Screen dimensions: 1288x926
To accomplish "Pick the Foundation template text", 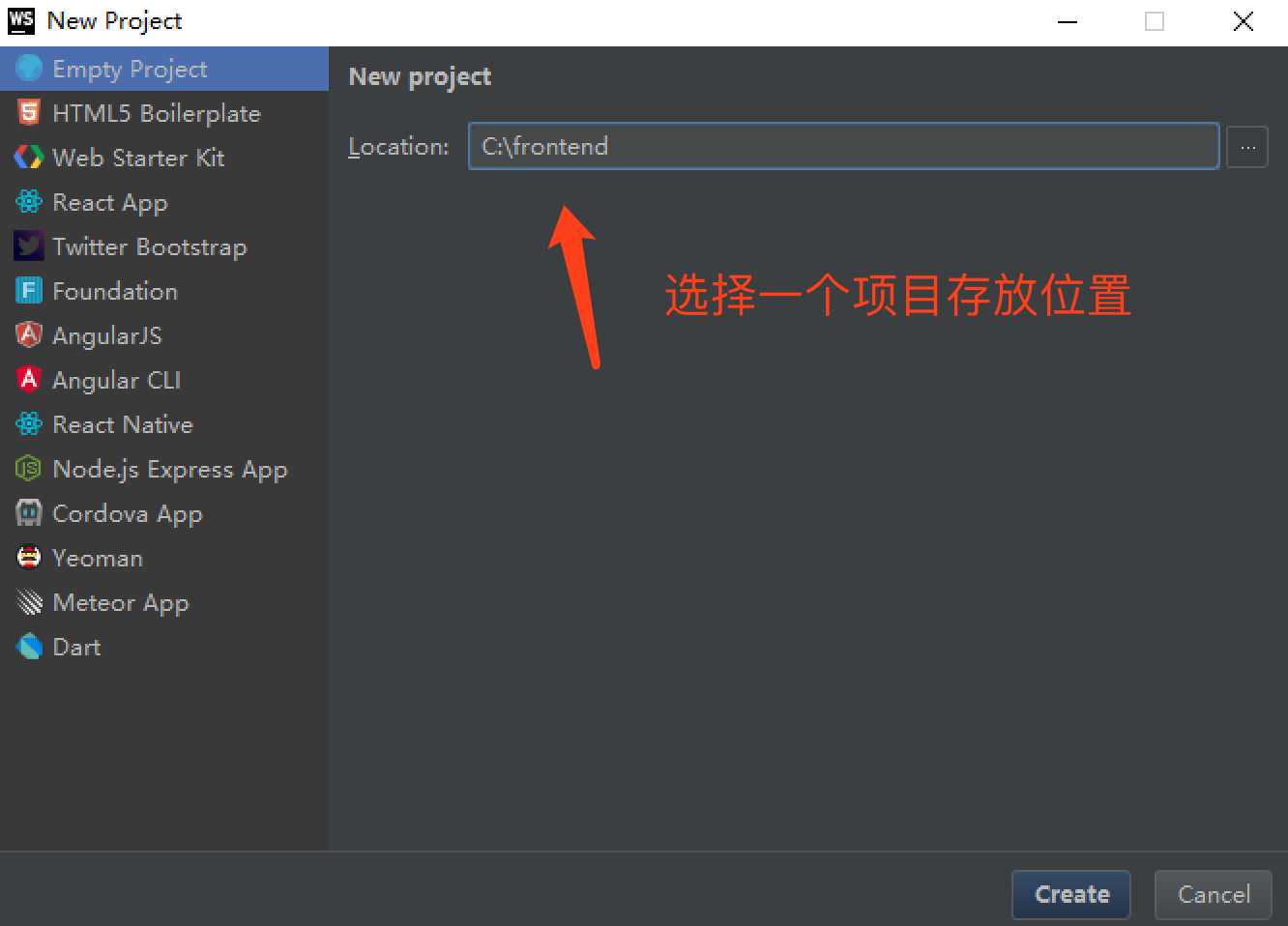I will 115,291.
